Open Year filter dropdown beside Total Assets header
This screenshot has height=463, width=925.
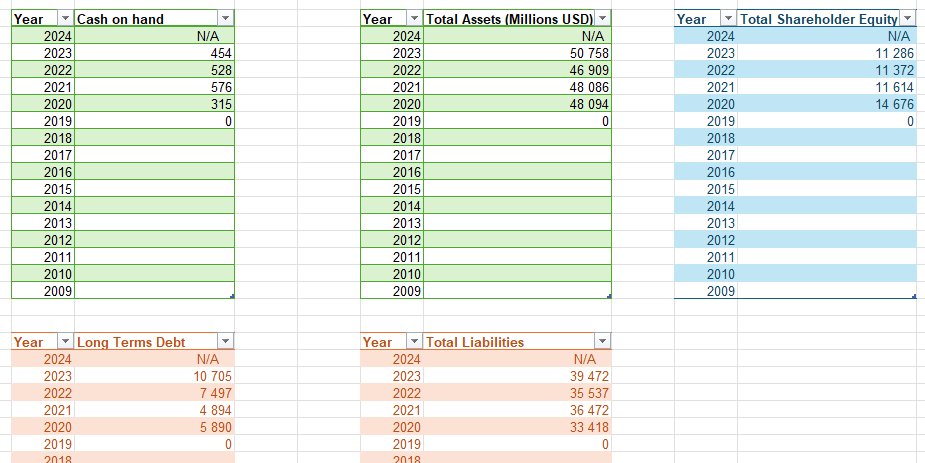coord(414,19)
